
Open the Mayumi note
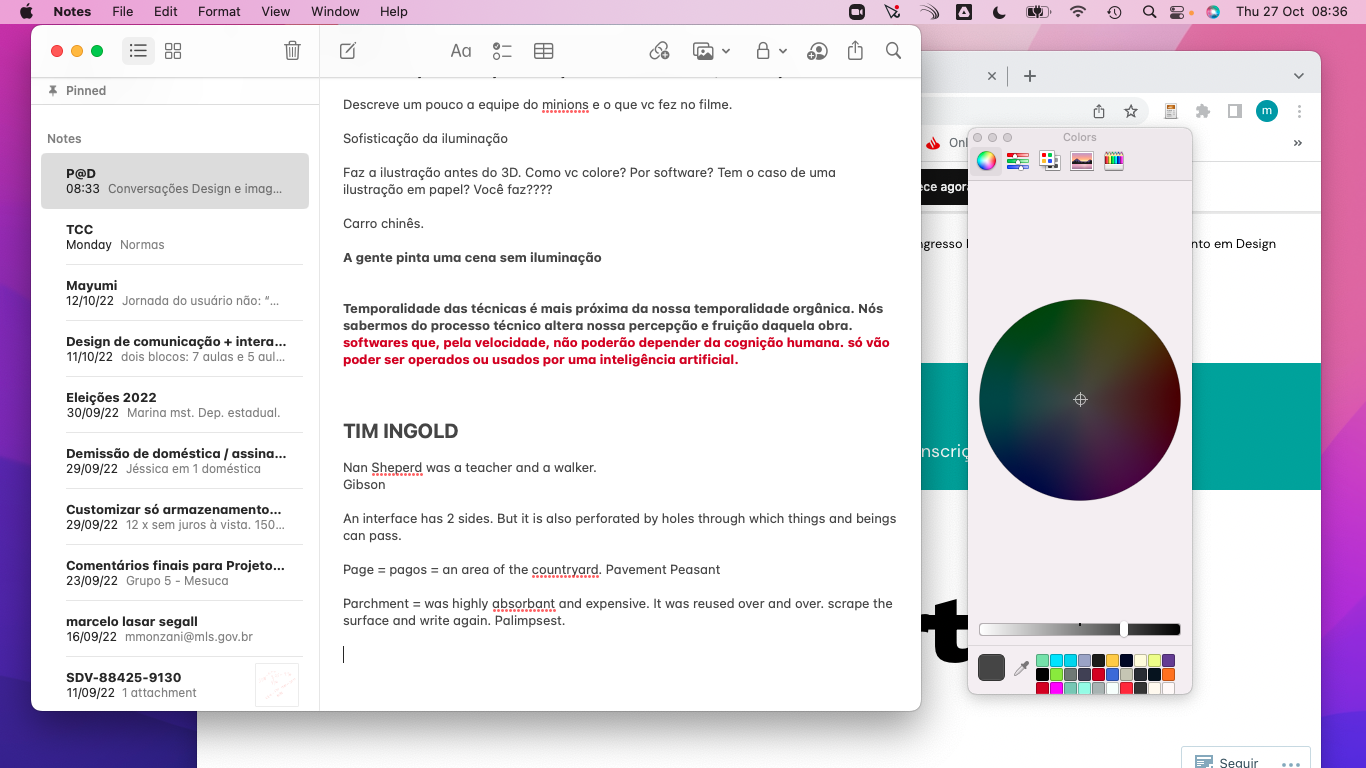[175, 293]
